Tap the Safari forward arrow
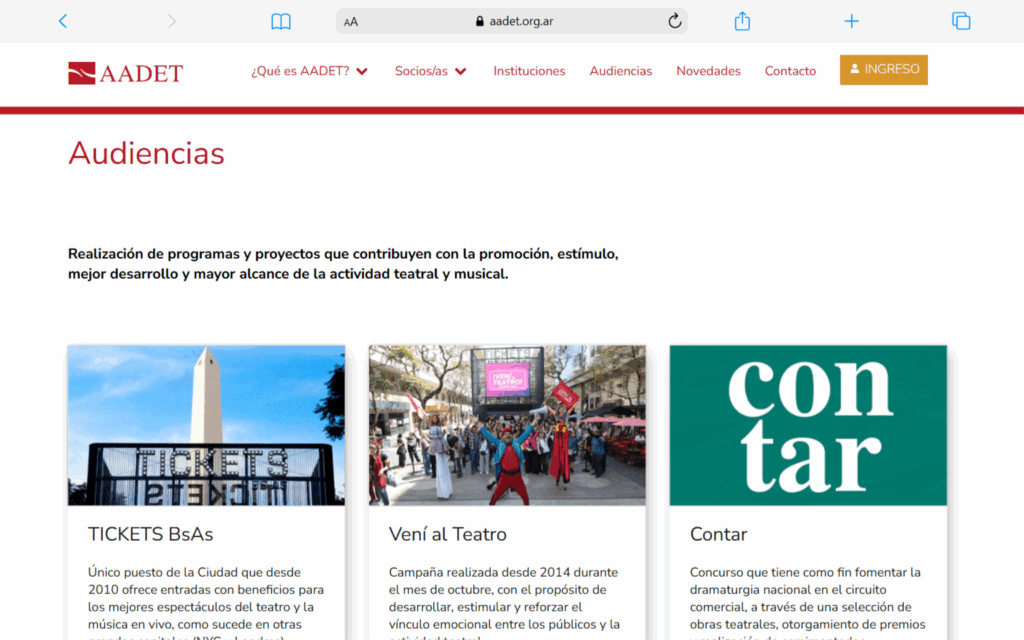Viewport: 1024px width, 640px height. (172, 21)
